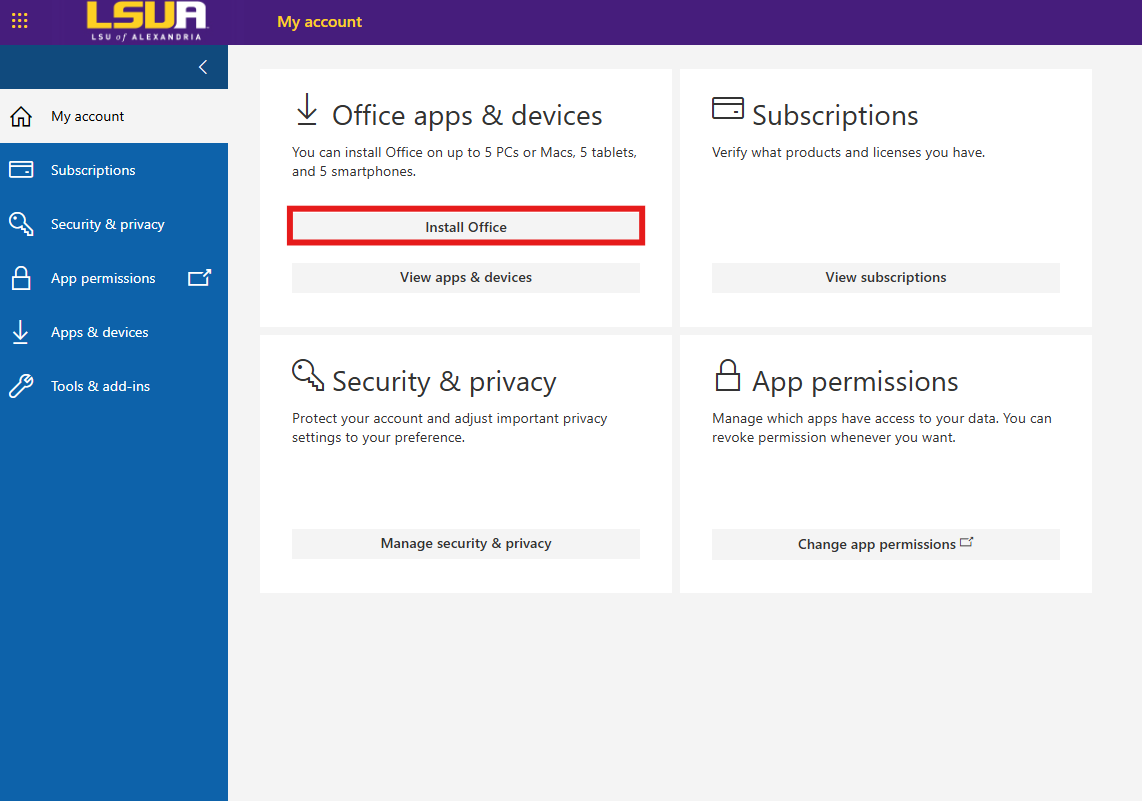Click key icon in Security & privacy tile
The image size is (1142, 801).
(x=308, y=374)
